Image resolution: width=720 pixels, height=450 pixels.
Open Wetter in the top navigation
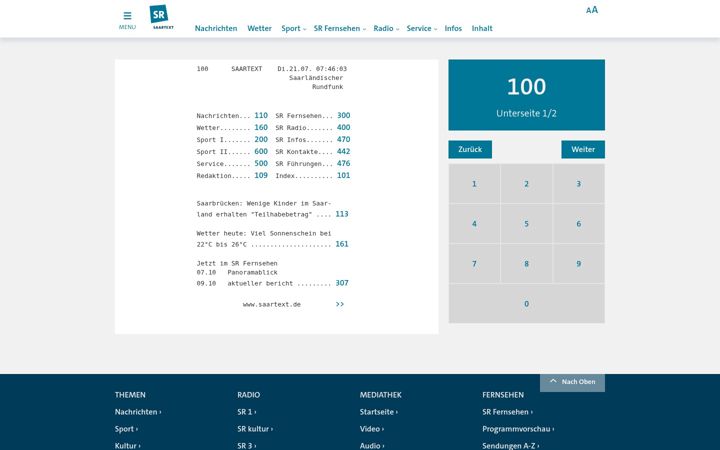(x=259, y=28)
